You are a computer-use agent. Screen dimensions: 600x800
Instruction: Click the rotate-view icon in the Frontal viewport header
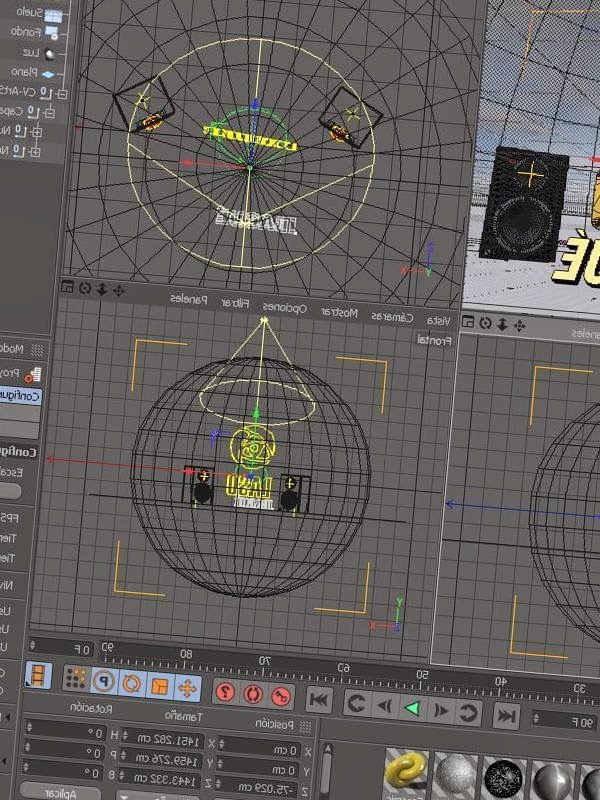[x=85, y=288]
